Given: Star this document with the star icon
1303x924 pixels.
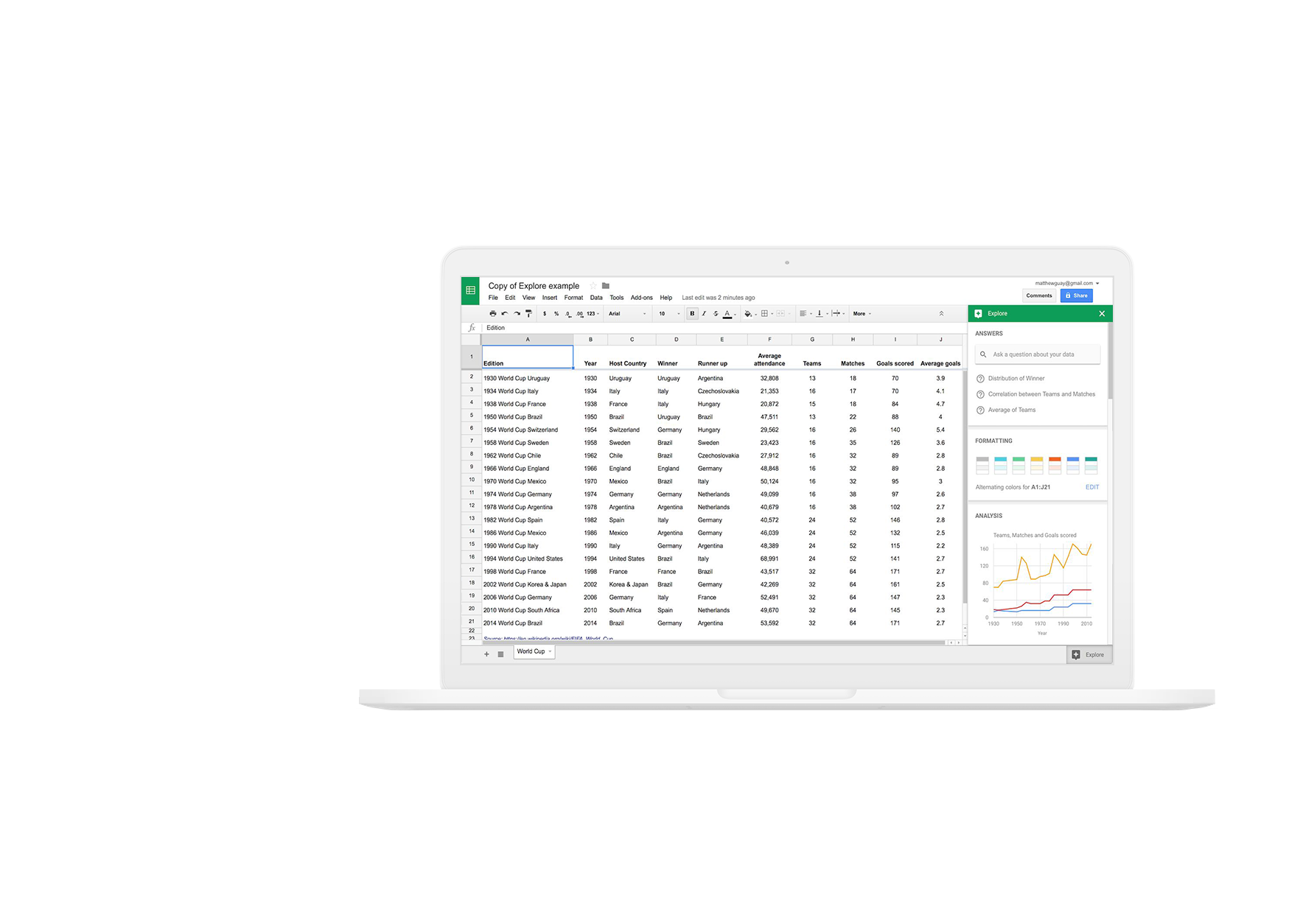Looking at the screenshot, I should coord(593,286).
